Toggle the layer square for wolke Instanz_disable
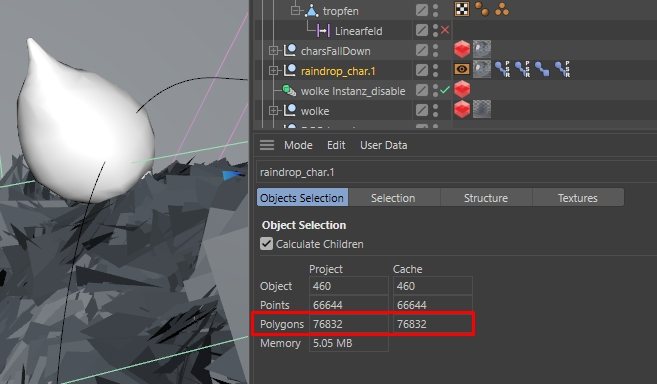The height and width of the screenshot is (384, 657). coord(422,90)
